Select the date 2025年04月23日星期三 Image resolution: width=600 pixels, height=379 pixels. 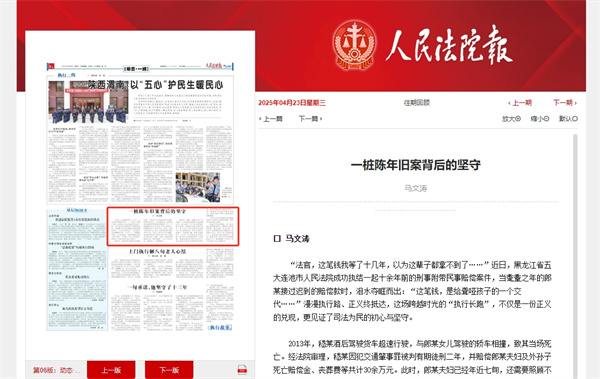(x=292, y=103)
